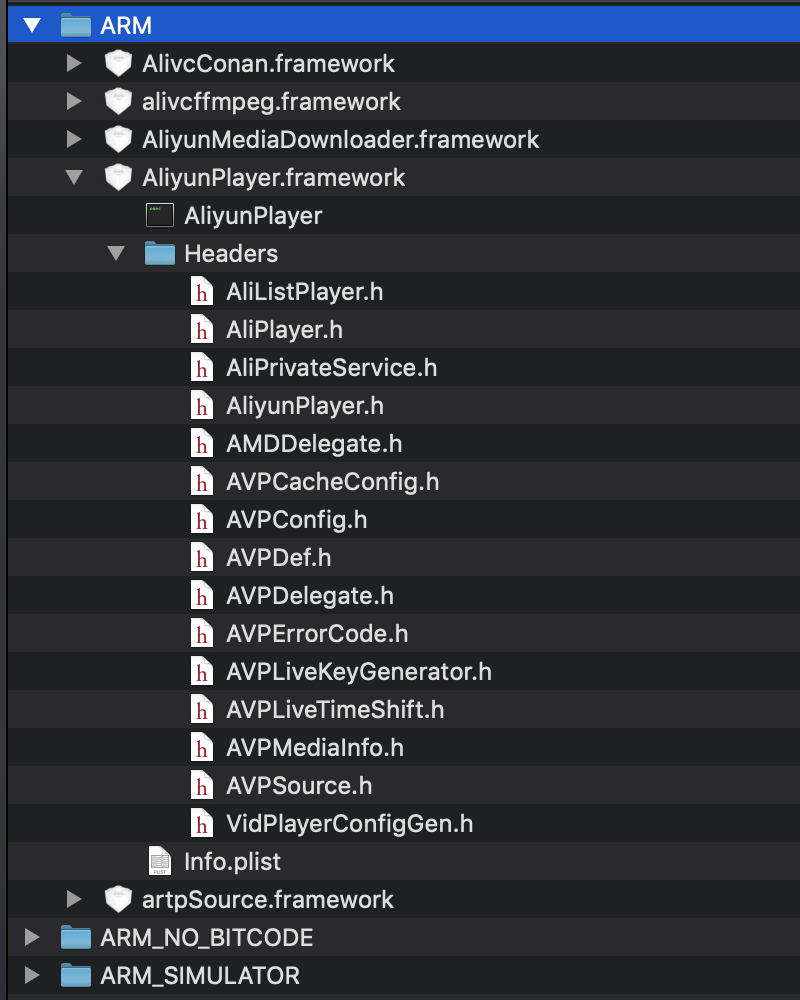Select the Headers folder name
This screenshot has width=800, height=1000.
[x=231, y=253]
